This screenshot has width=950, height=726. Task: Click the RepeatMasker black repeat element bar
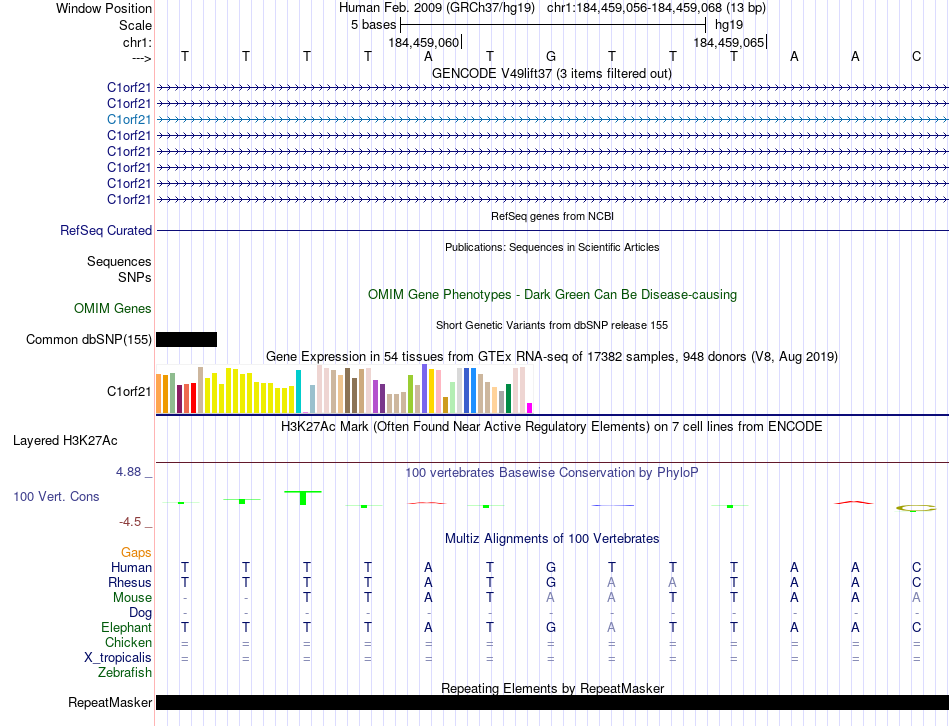coord(552,702)
